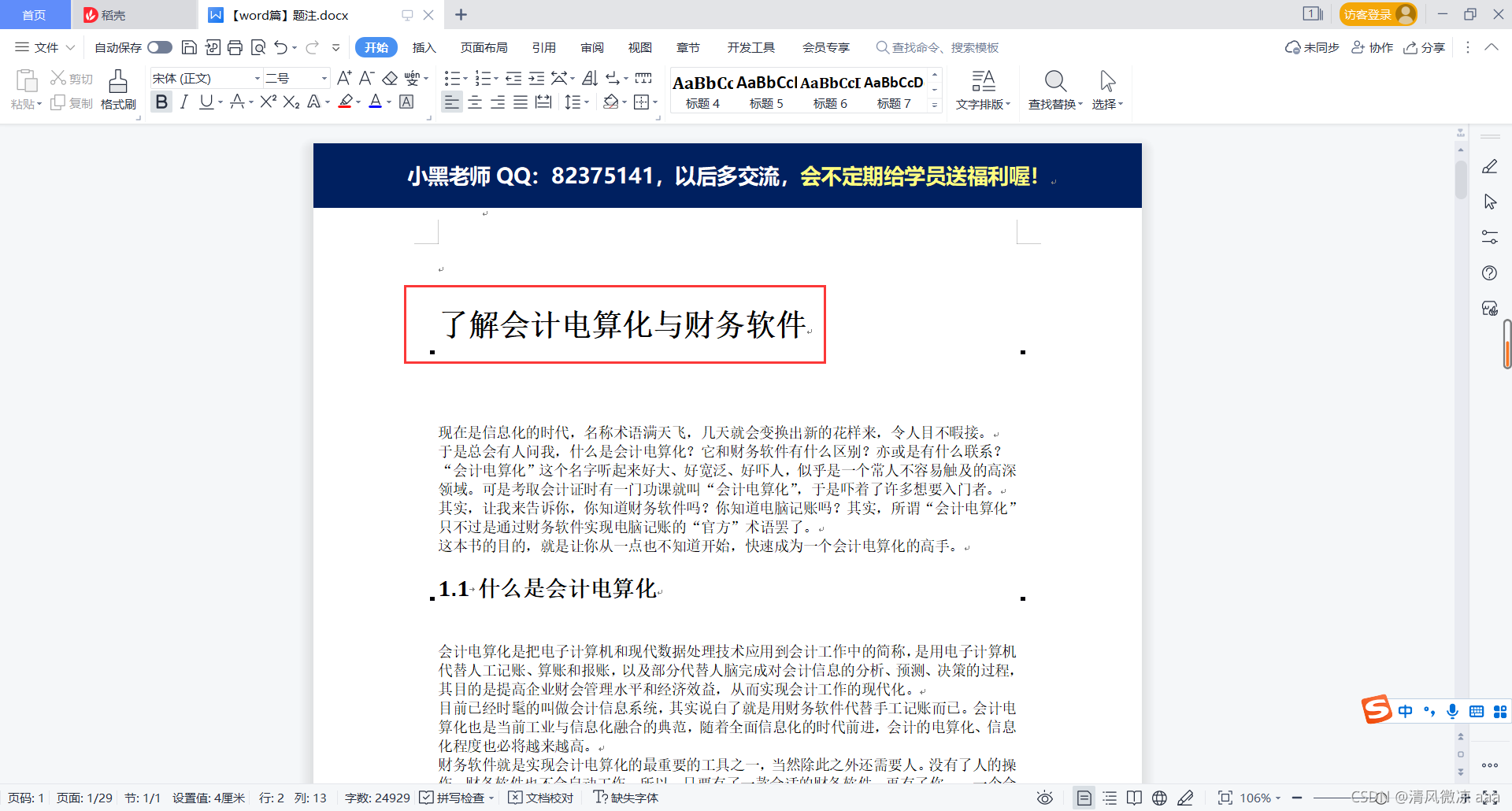This screenshot has width=1512, height=811.
Task: Switch to the 插入 ribbon tab
Action: (x=424, y=47)
